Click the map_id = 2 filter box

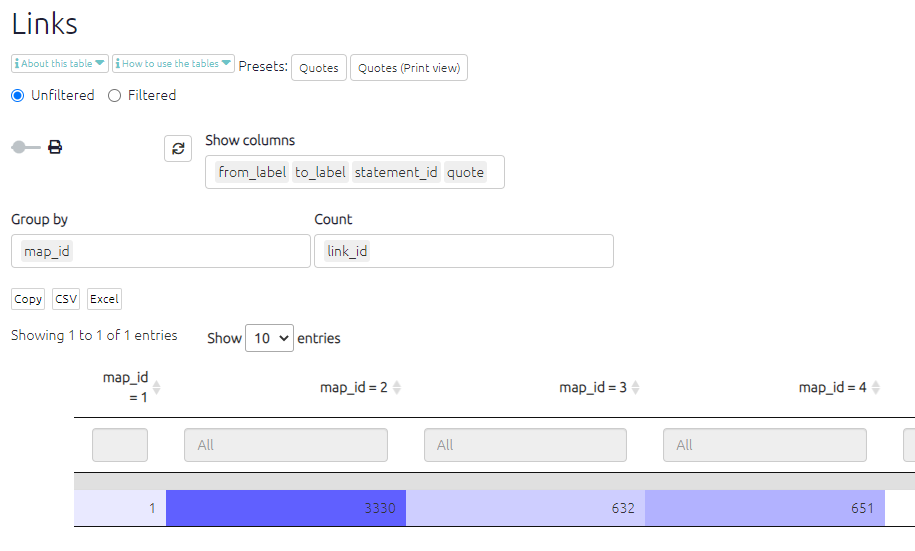(x=285, y=445)
